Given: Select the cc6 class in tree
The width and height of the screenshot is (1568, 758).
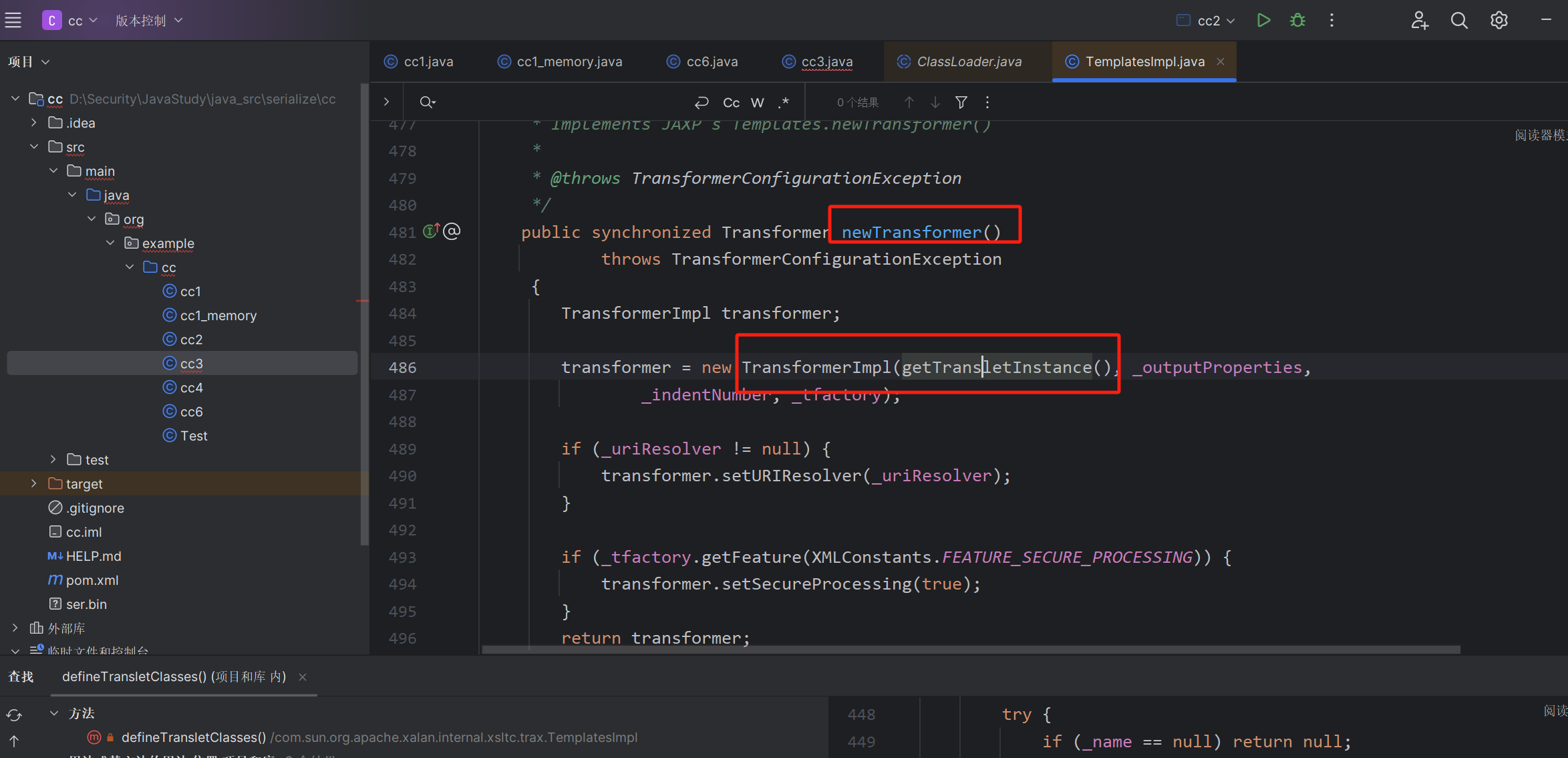Looking at the screenshot, I should pyautogui.click(x=191, y=412).
